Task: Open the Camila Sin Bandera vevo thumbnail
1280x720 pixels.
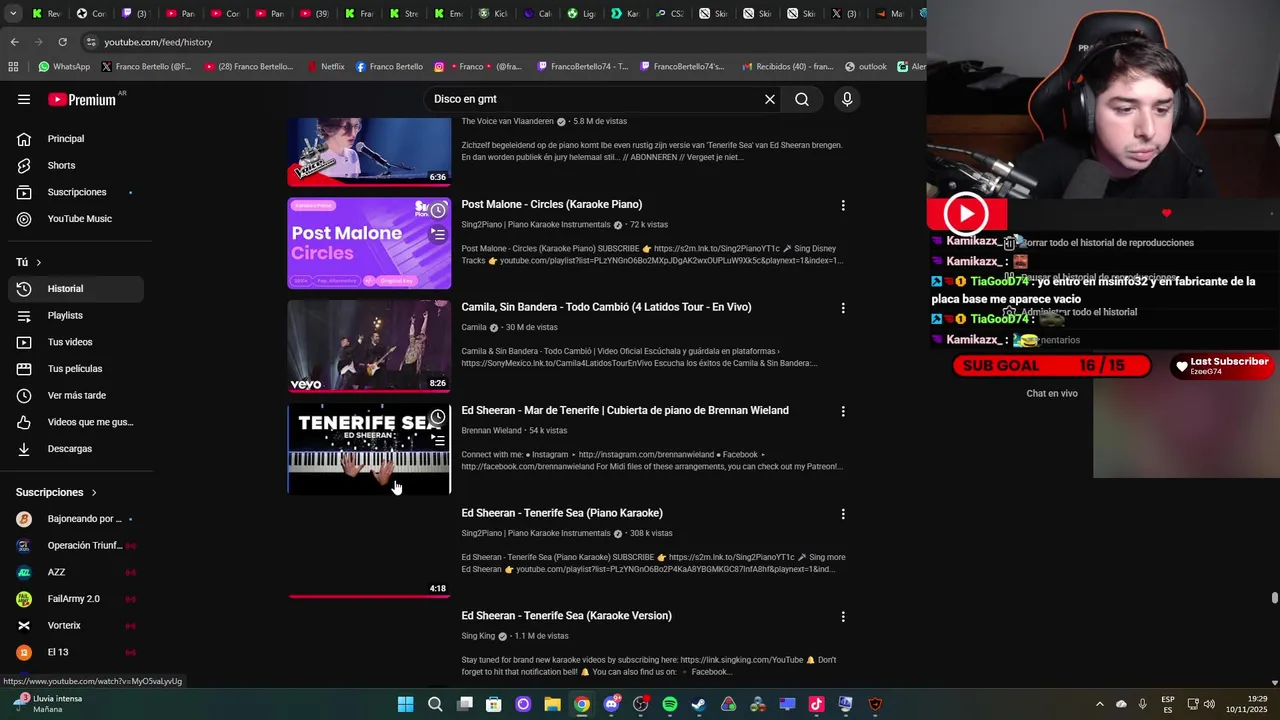Action: click(369, 347)
